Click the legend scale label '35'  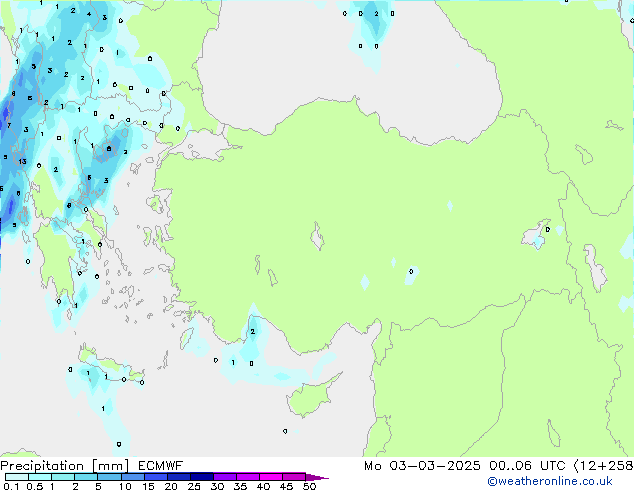(240, 486)
